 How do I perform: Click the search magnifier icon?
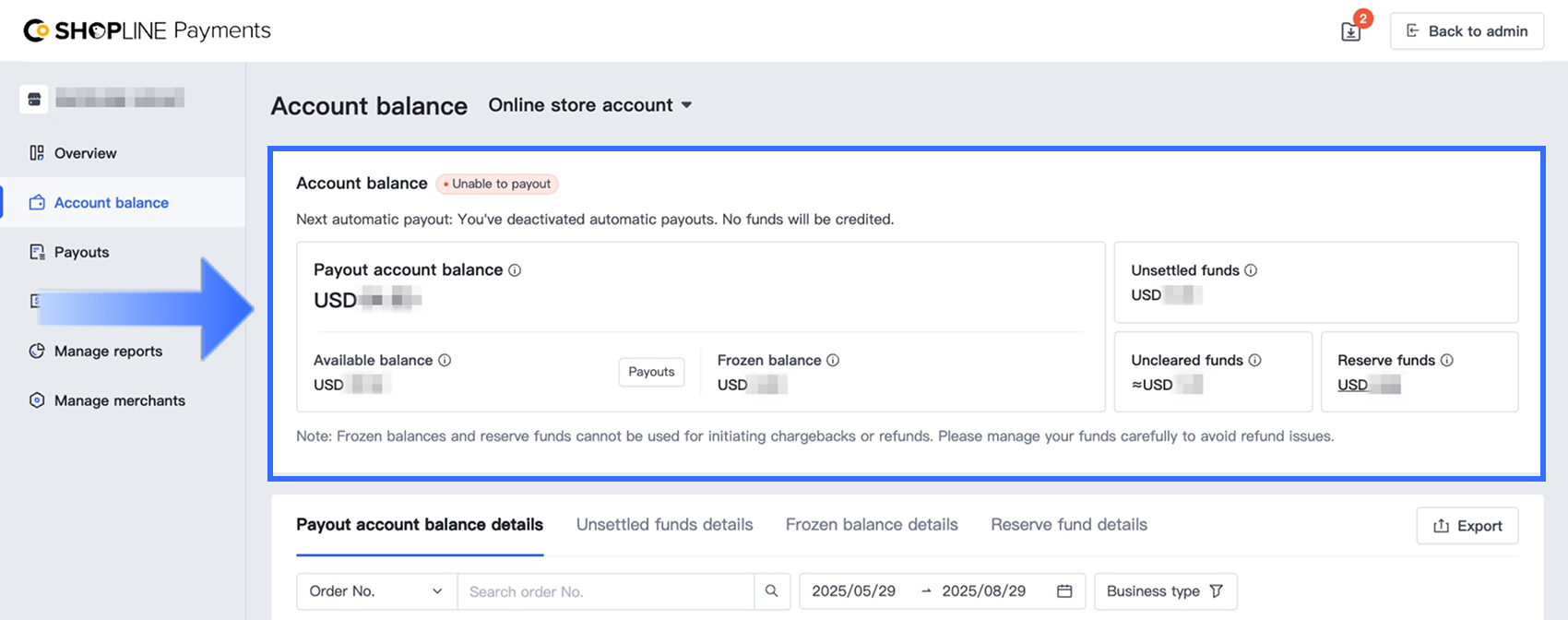[x=772, y=591]
